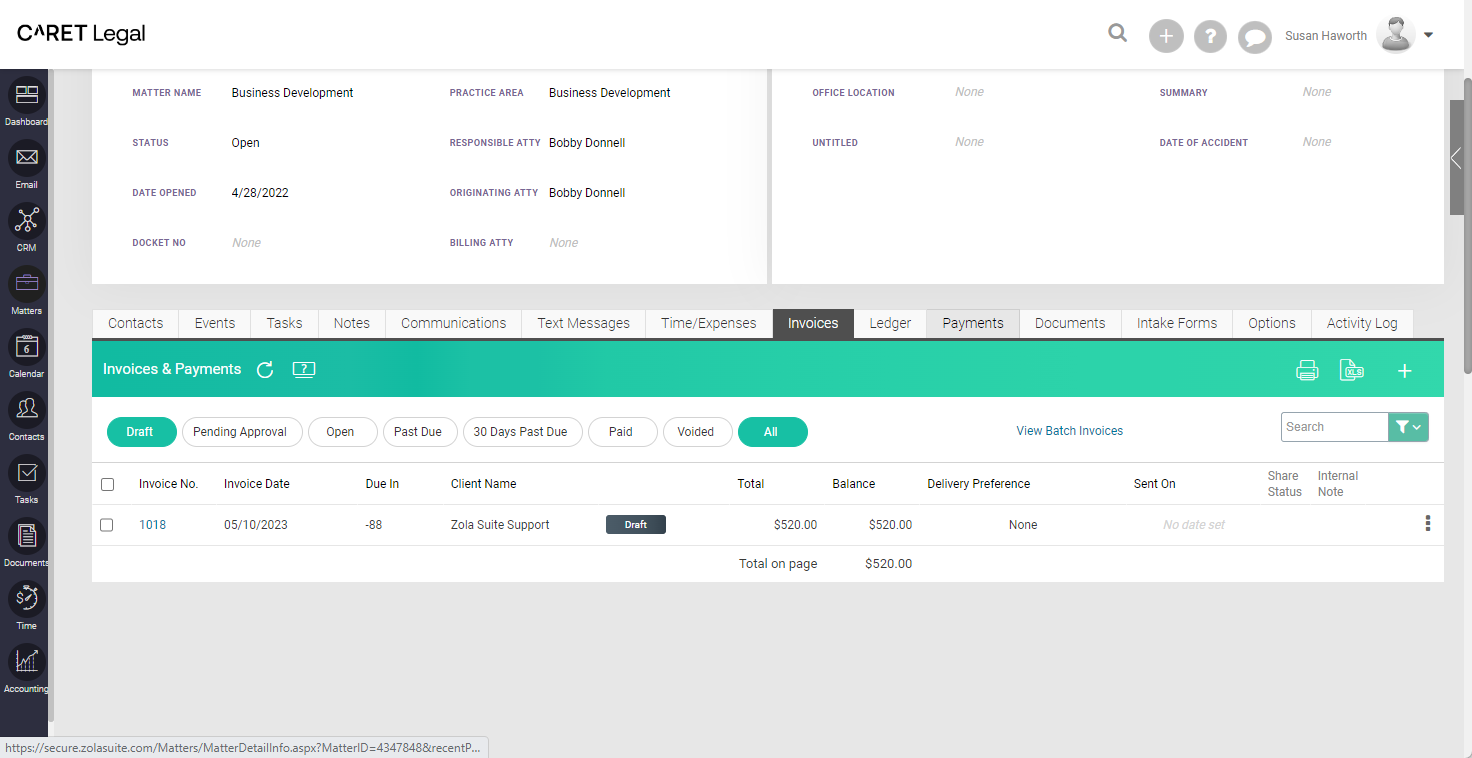This screenshot has width=1472, height=758.
Task: Open invoice number 1018 link
Action: click(x=152, y=525)
